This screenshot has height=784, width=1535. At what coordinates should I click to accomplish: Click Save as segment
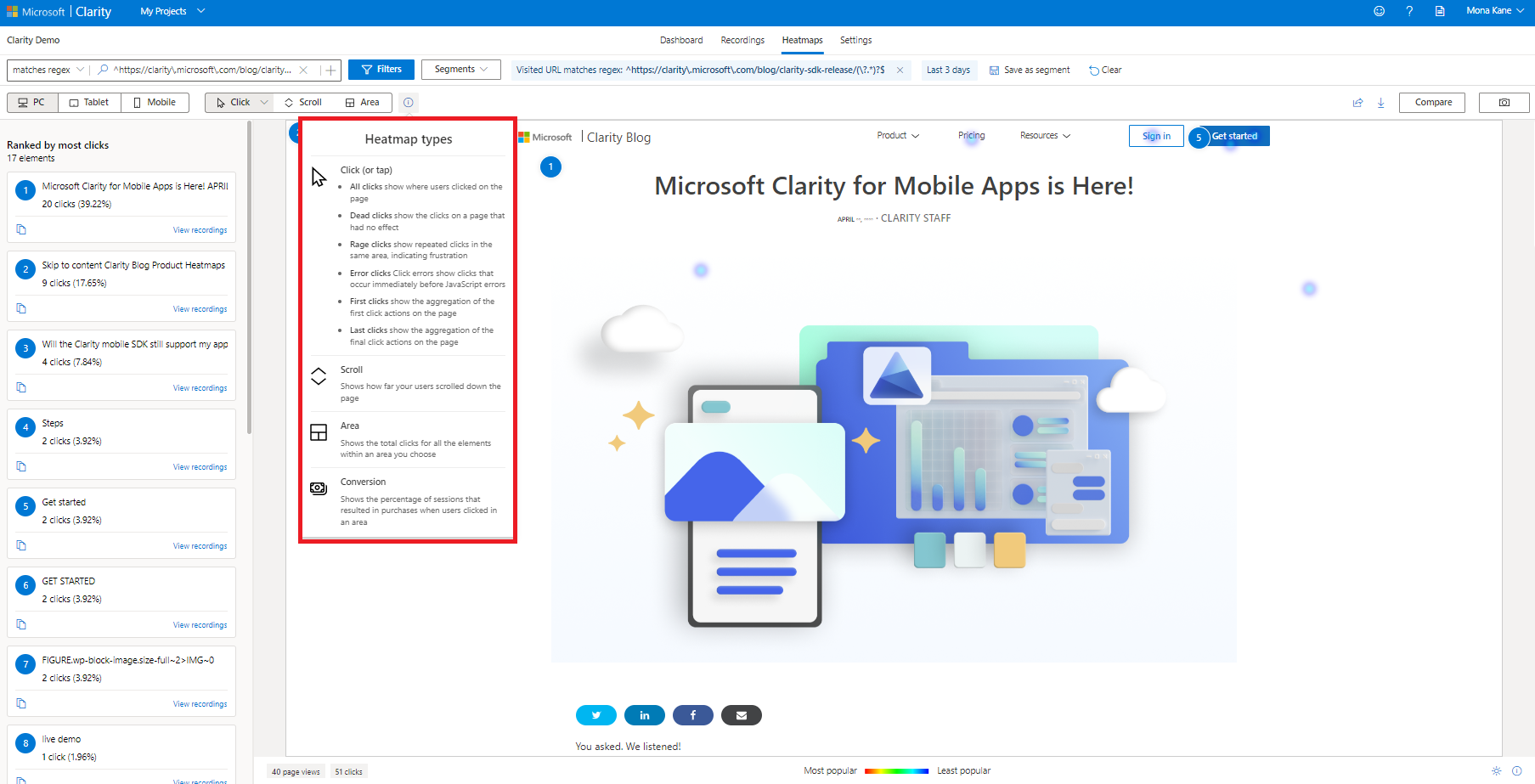click(1030, 70)
